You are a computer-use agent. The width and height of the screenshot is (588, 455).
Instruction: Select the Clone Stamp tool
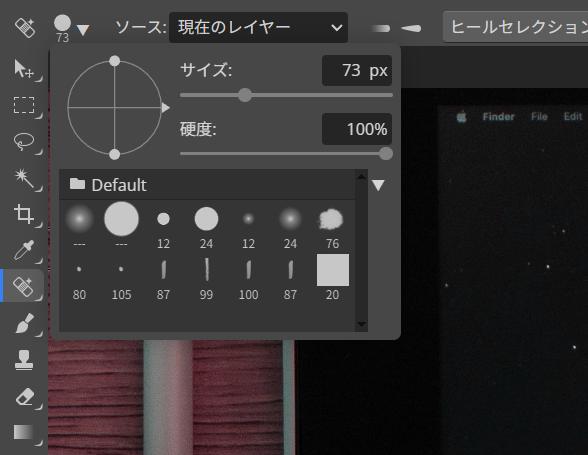click(24, 359)
